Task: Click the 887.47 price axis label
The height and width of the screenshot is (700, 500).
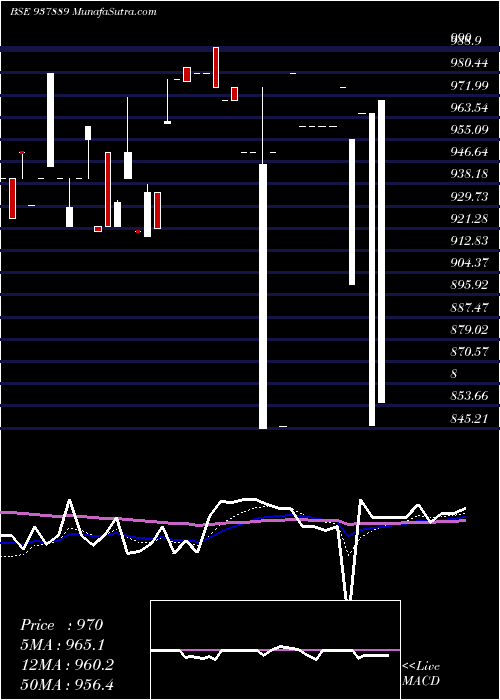Action: pos(469,308)
